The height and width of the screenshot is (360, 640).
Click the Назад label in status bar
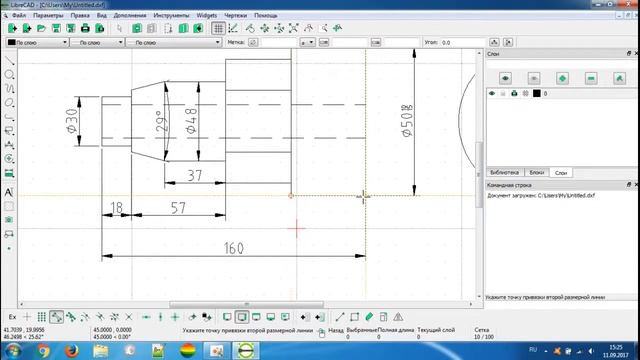pos(336,330)
